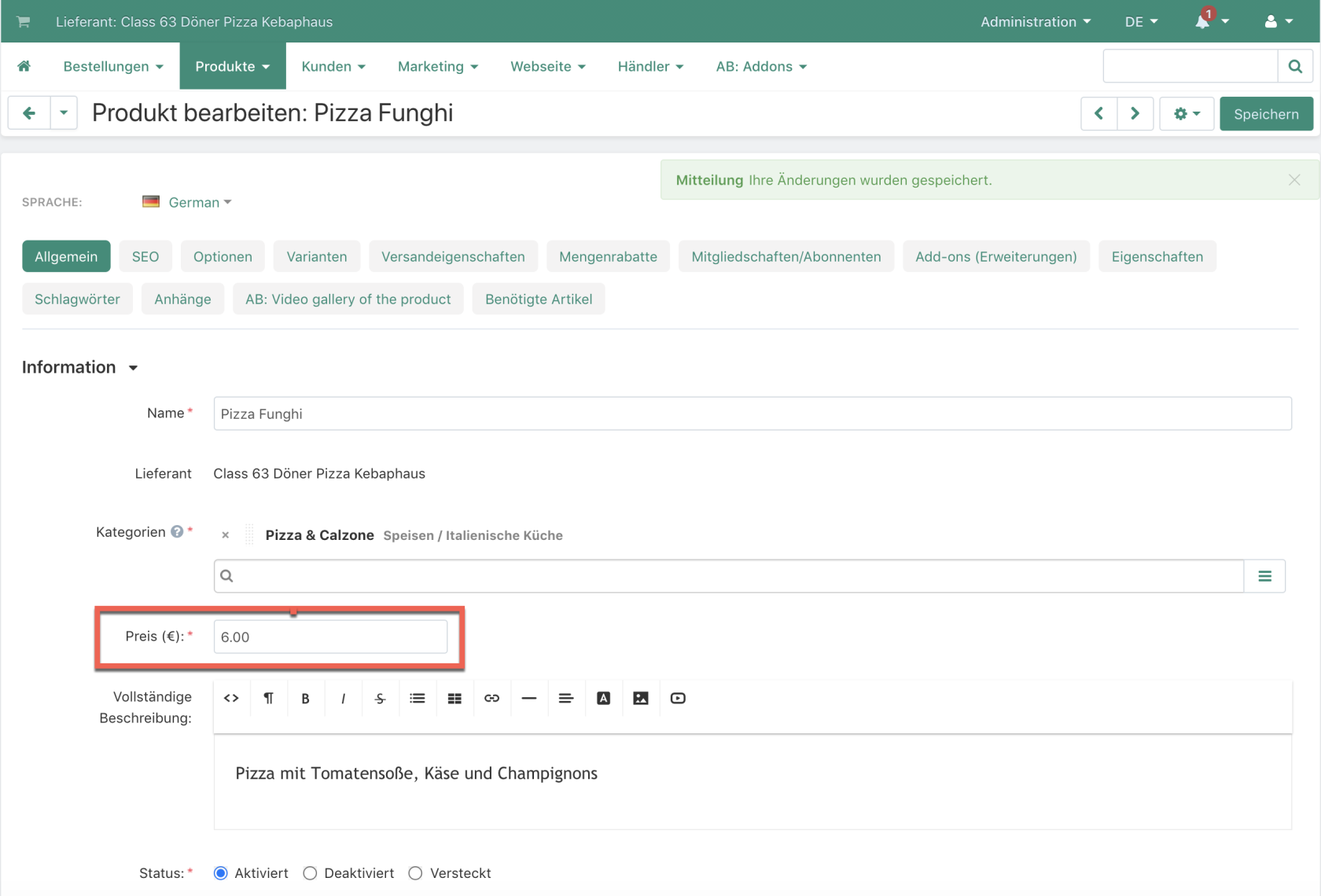The width and height of the screenshot is (1321, 896).
Task: Open the Administration dropdown
Action: (x=1036, y=21)
